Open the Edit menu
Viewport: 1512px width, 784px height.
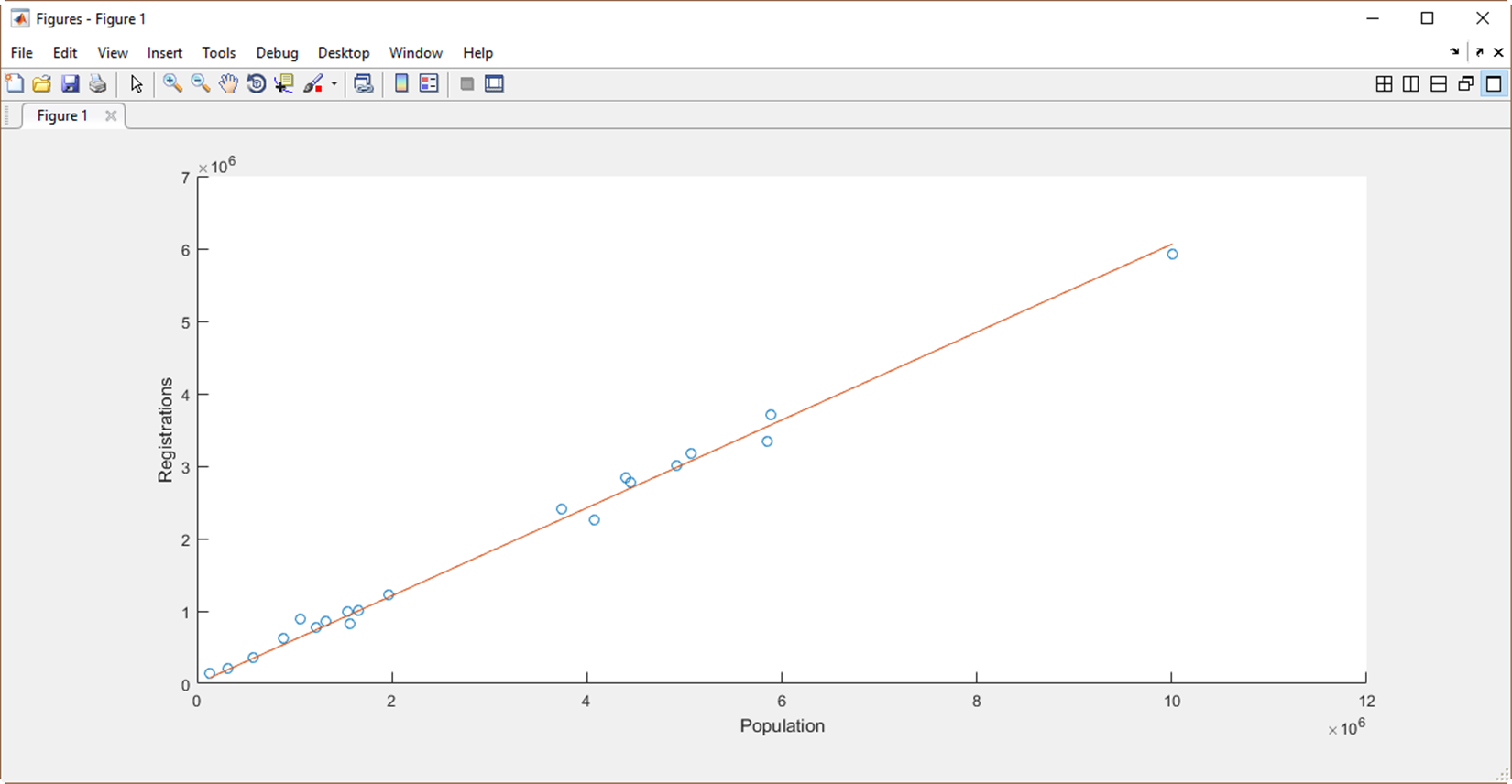65,53
